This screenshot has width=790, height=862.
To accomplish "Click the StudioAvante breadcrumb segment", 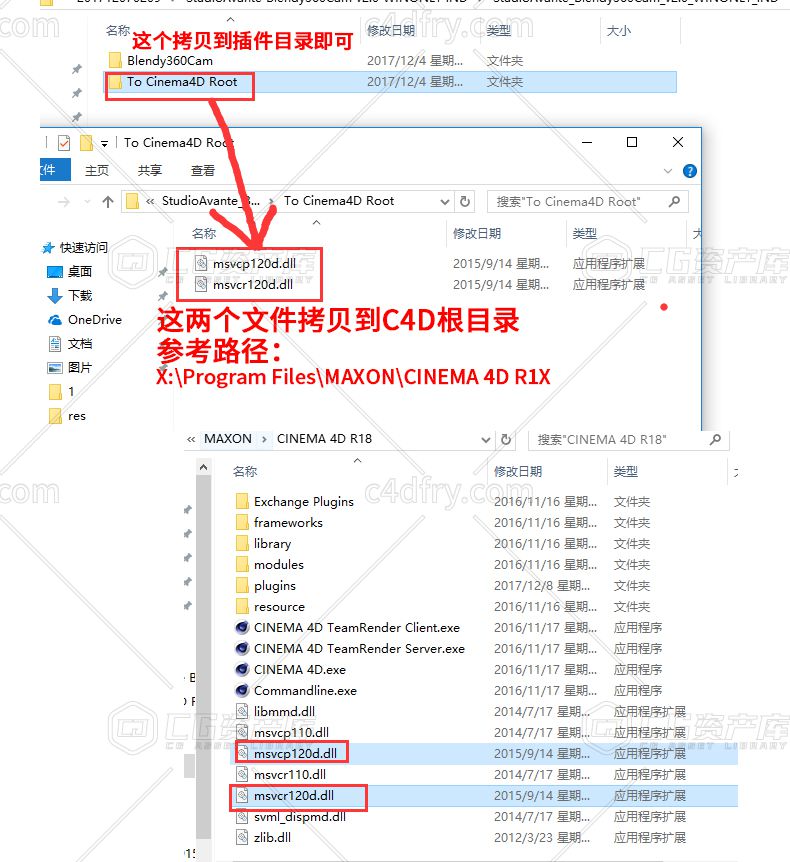I will coord(211,201).
